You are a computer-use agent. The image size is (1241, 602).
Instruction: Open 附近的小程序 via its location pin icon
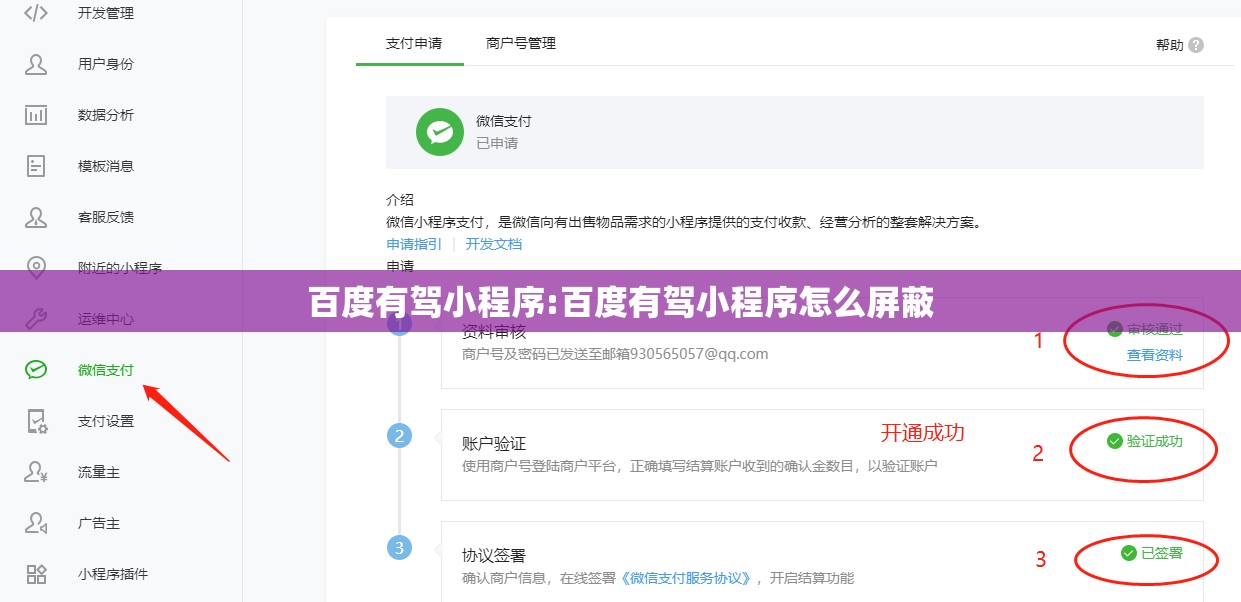(x=36, y=268)
